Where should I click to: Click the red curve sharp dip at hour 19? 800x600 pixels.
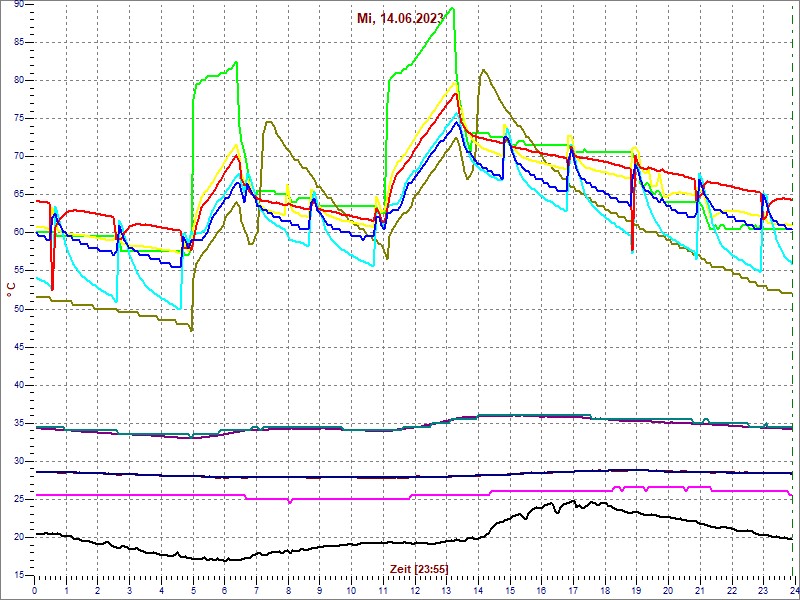tap(632, 248)
